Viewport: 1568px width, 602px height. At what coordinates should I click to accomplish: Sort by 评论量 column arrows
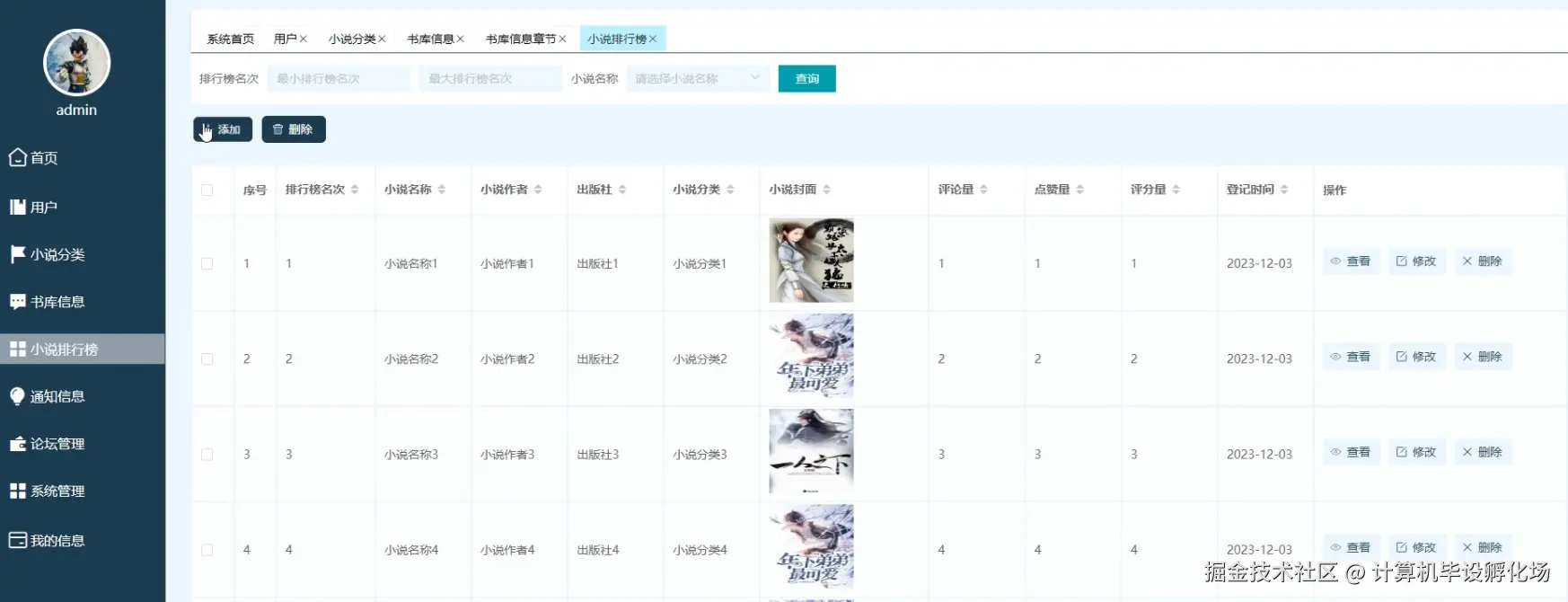coord(983,190)
